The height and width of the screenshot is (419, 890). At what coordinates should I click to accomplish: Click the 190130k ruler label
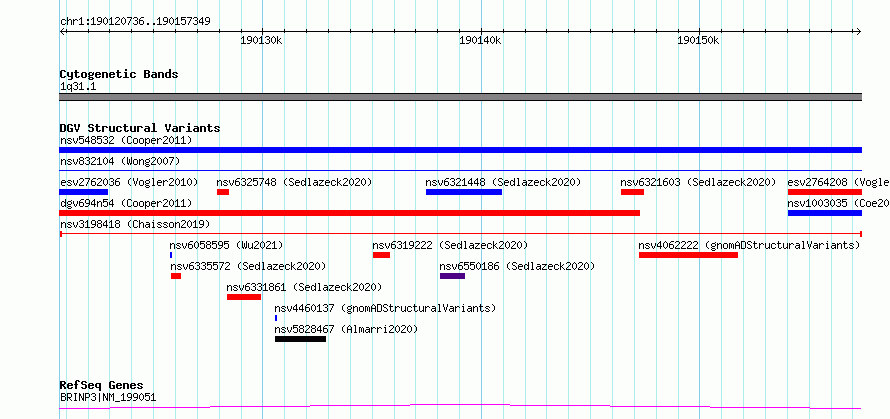[x=261, y=41]
